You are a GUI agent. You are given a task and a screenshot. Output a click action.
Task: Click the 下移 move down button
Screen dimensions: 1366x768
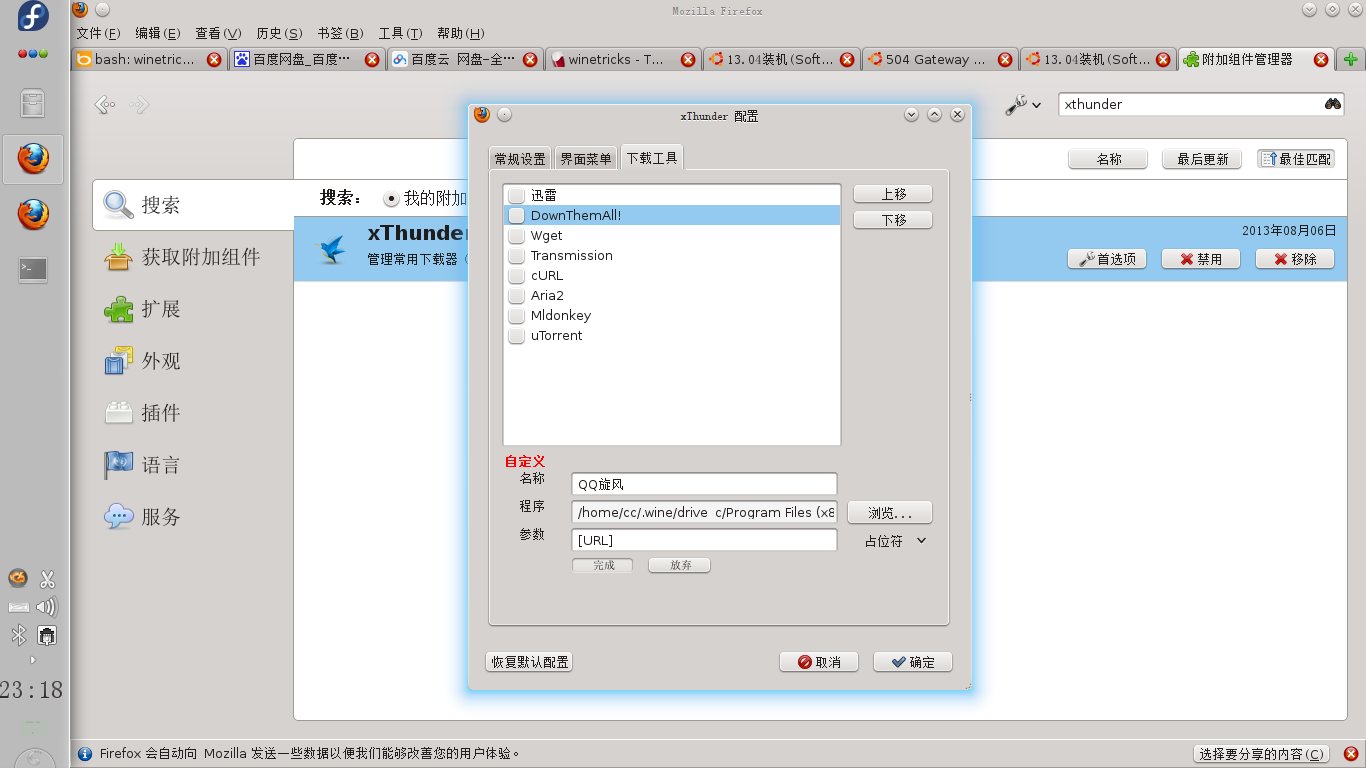click(x=893, y=220)
